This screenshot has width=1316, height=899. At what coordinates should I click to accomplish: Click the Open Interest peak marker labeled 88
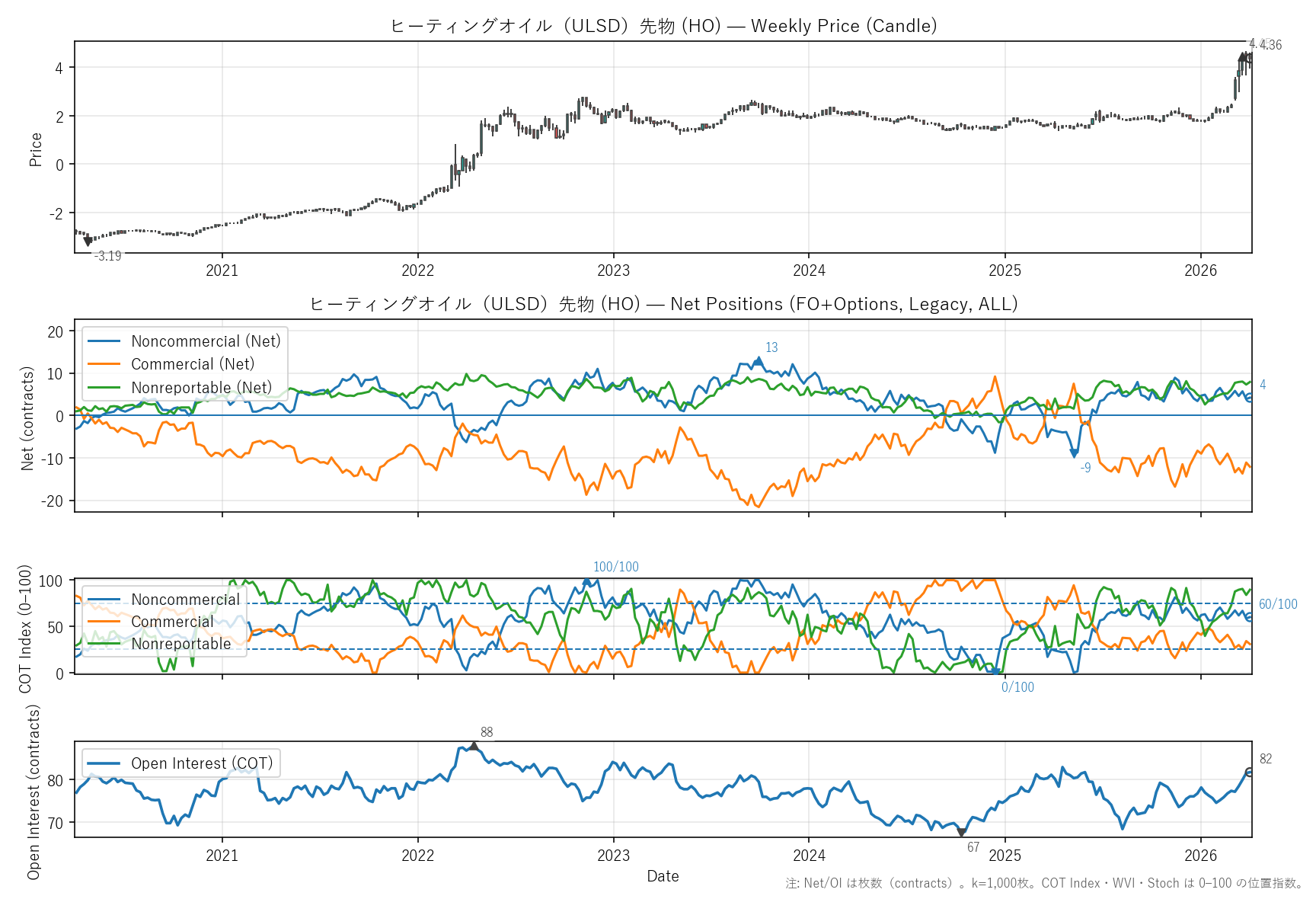[474, 746]
